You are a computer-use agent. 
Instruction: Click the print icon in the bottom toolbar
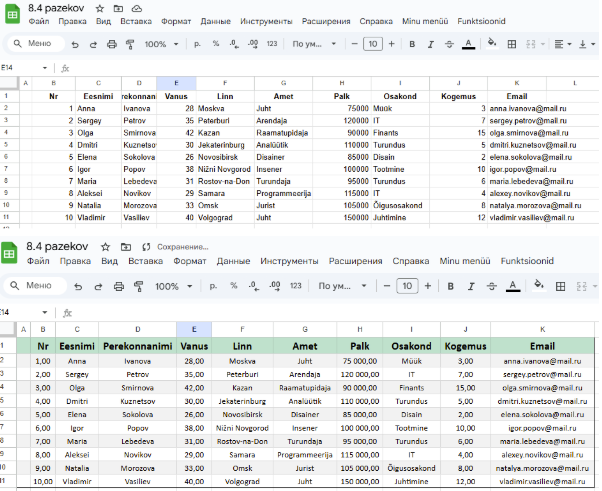coord(119,286)
